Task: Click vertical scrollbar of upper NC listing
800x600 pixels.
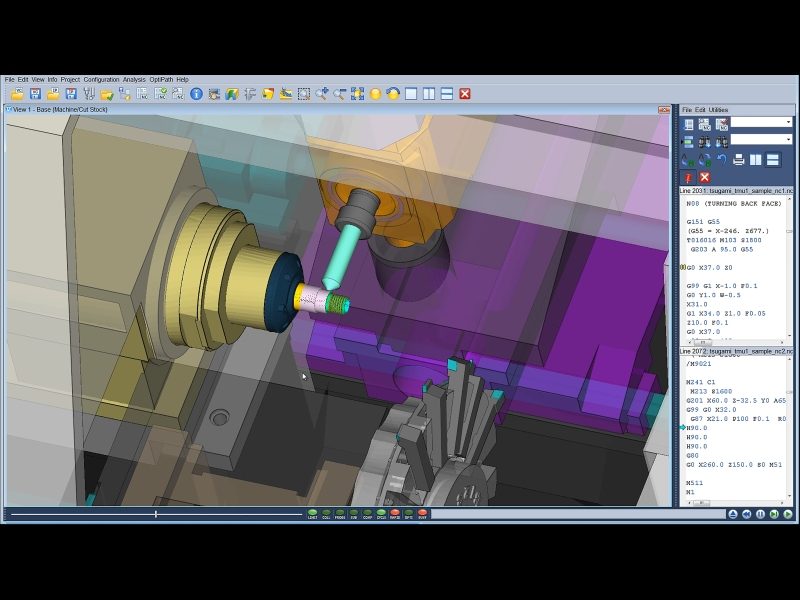Action: (790, 267)
